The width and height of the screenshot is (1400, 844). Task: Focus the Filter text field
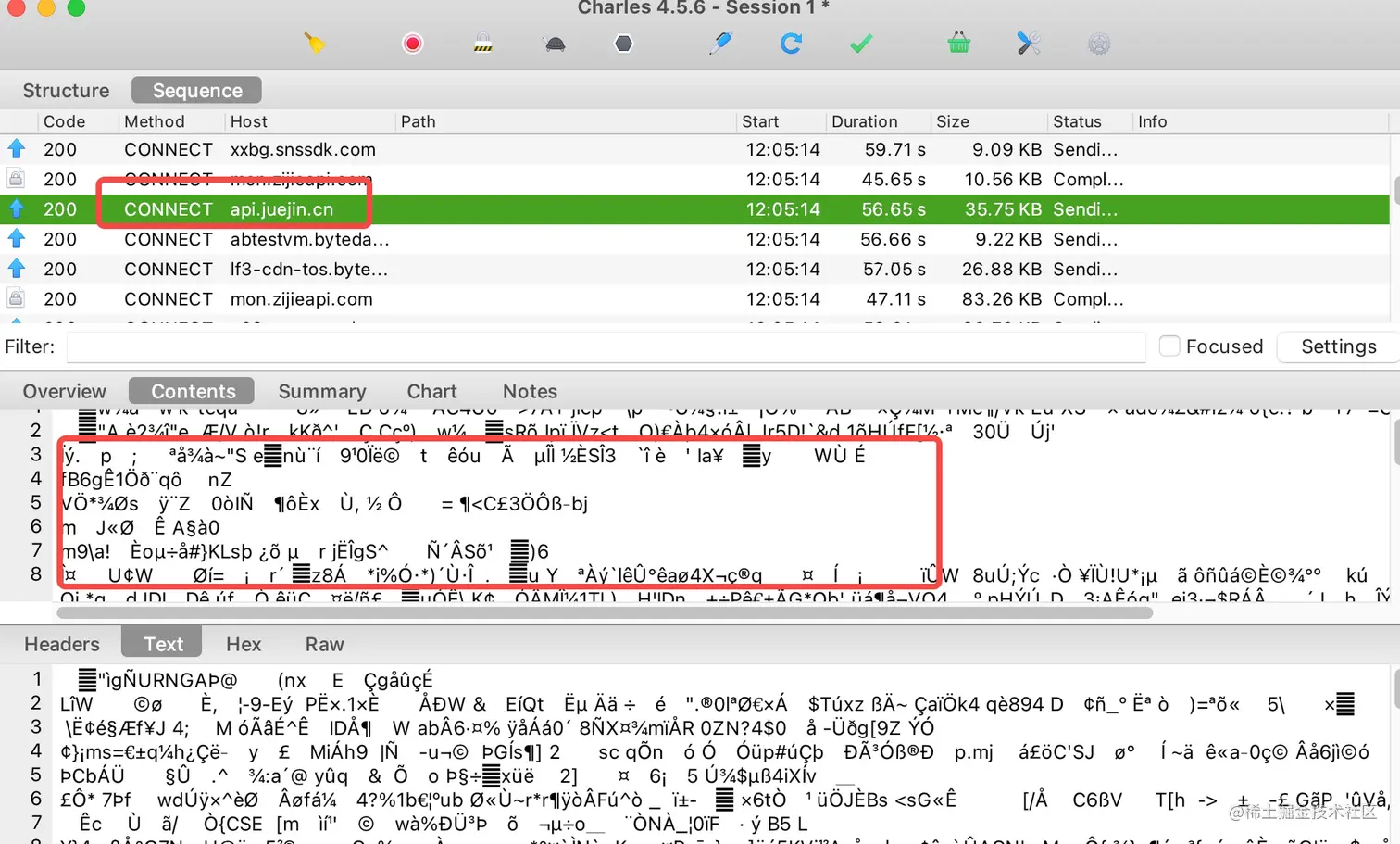606,346
